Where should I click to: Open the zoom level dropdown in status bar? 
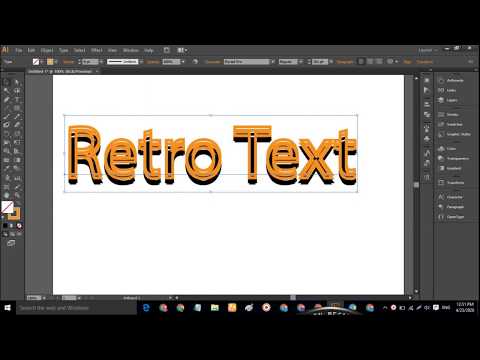[x=44, y=298]
